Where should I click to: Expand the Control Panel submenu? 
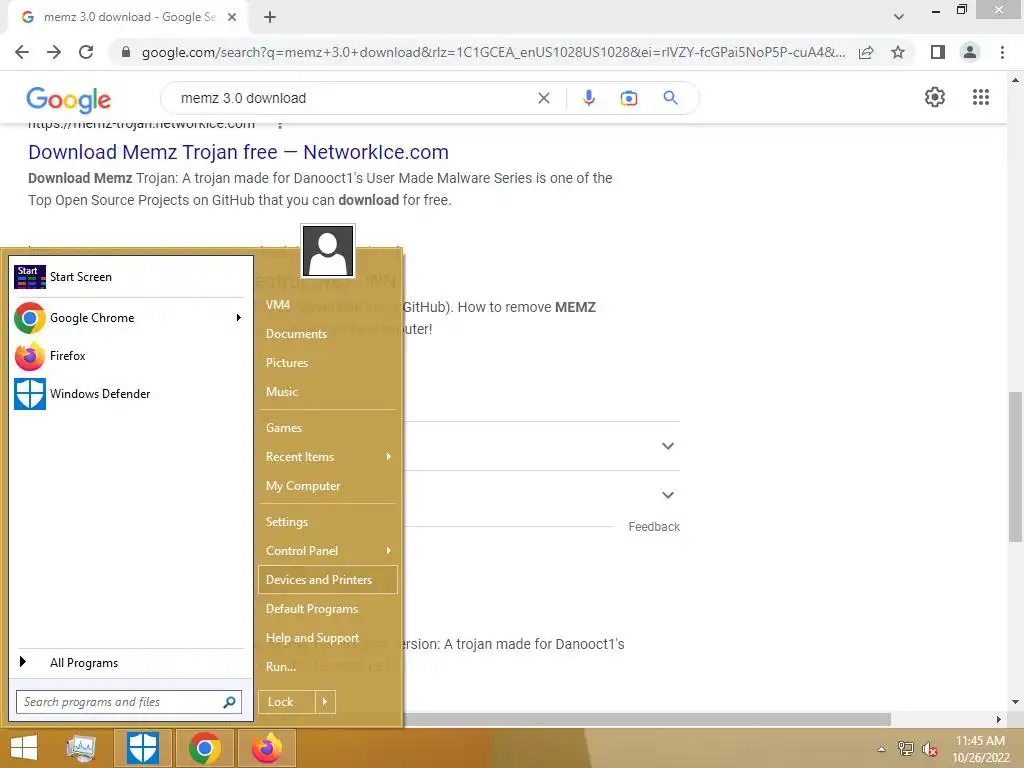point(389,551)
